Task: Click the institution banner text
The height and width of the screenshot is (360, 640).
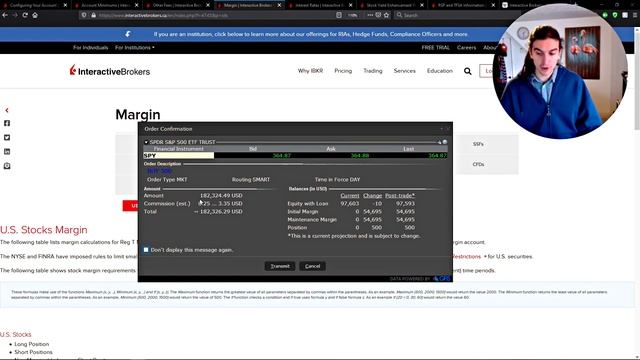Action: [311, 34]
